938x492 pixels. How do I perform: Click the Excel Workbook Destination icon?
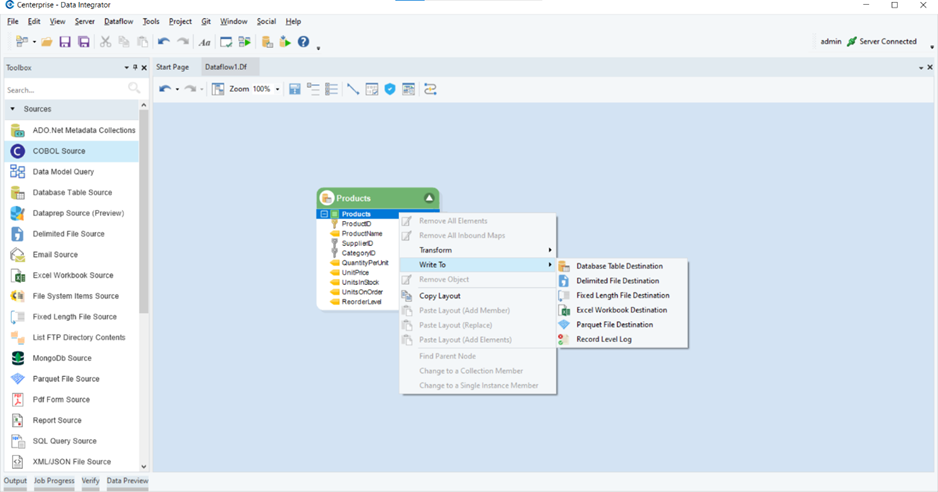564,310
